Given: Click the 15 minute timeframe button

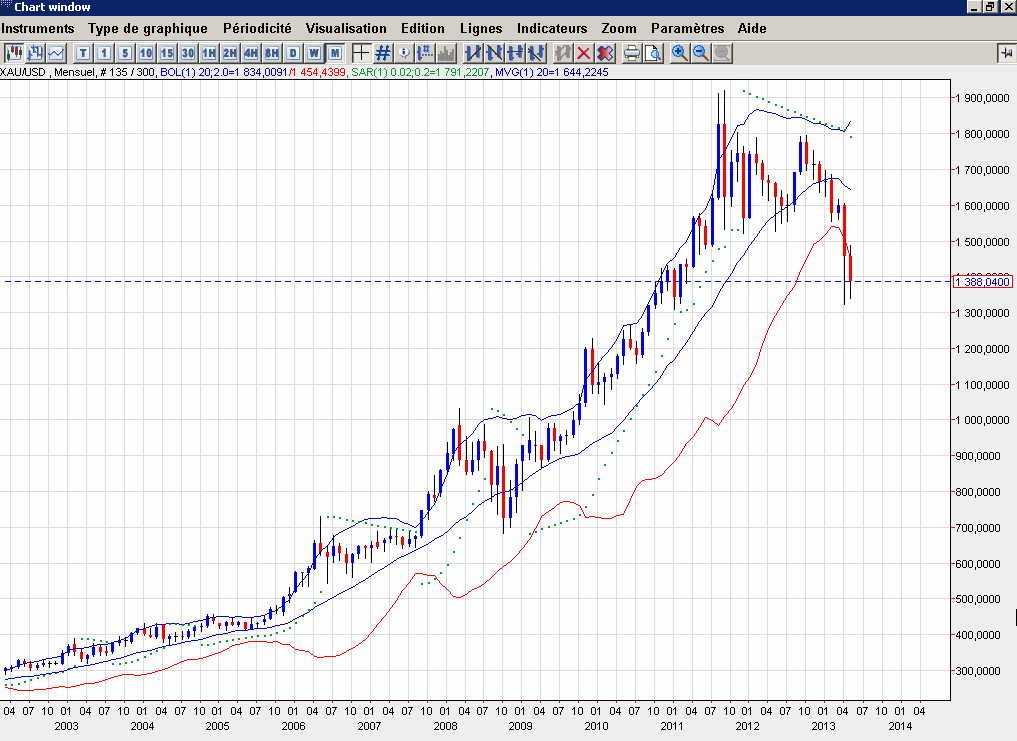Looking at the screenshot, I should tap(167, 53).
